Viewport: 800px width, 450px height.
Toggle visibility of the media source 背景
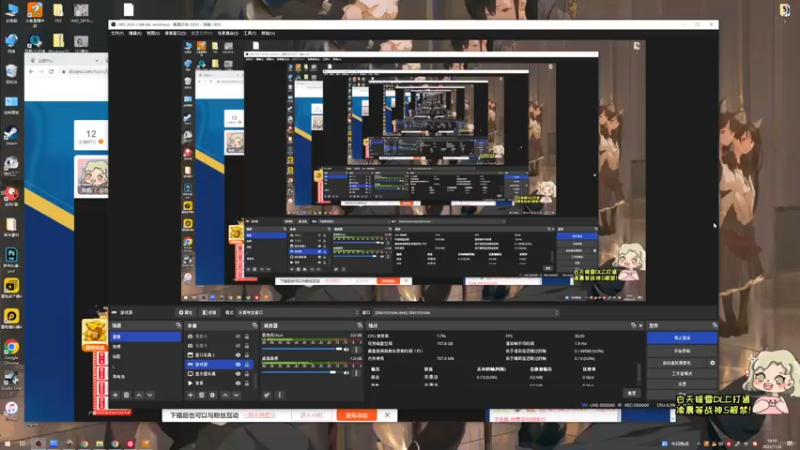238,383
